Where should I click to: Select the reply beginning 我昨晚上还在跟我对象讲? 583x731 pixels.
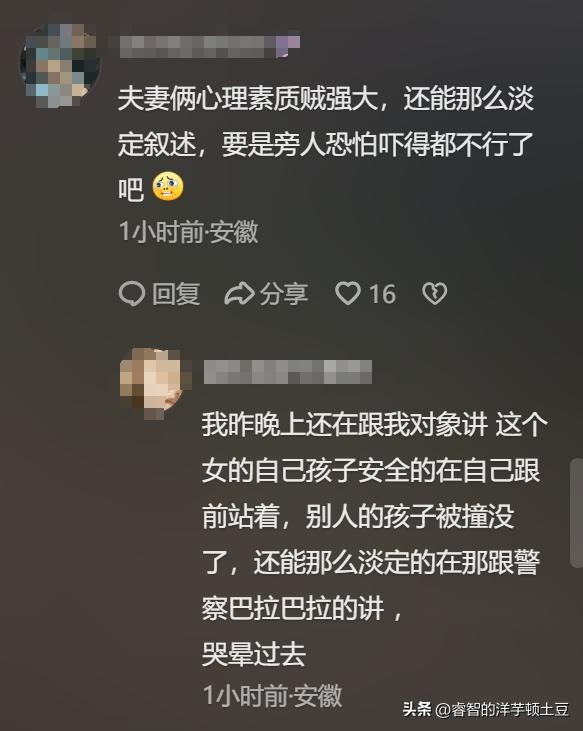click(x=375, y=539)
